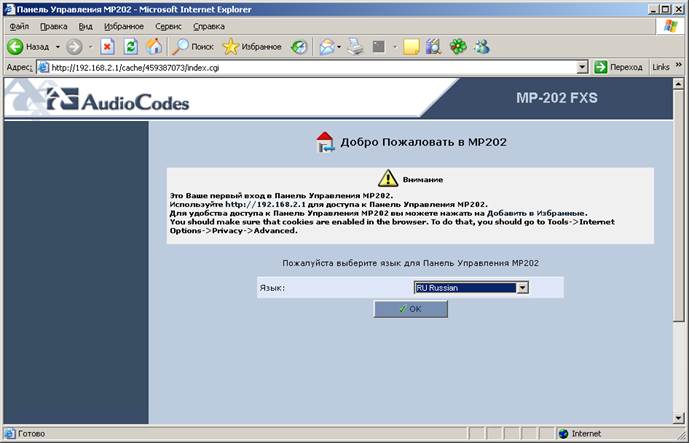Screen dimensions: 689x443
Task: Print the page with printer icon
Action: [x=355, y=47]
